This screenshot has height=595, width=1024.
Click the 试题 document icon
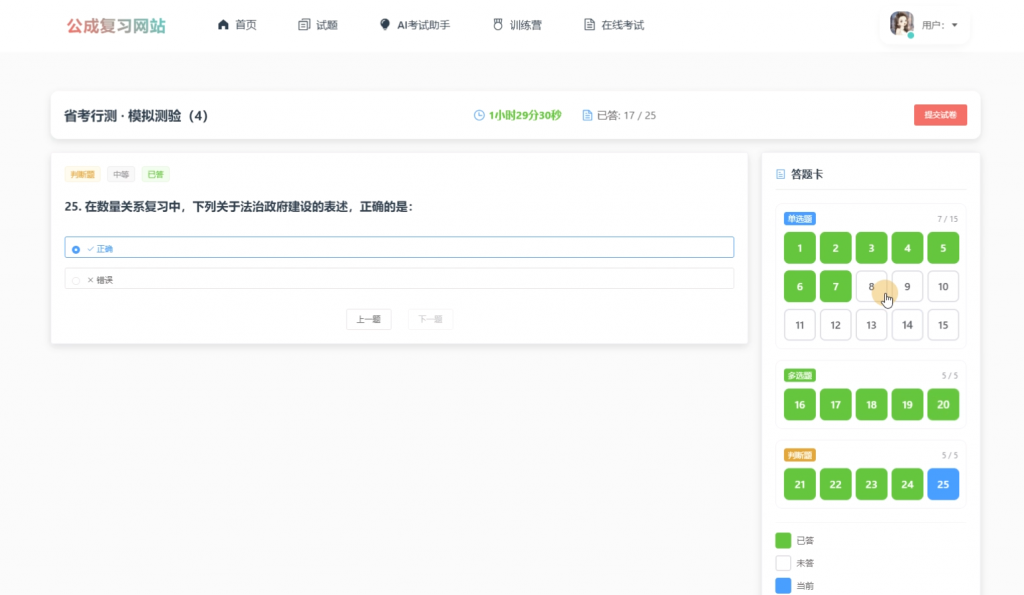click(x=304, y=25)
